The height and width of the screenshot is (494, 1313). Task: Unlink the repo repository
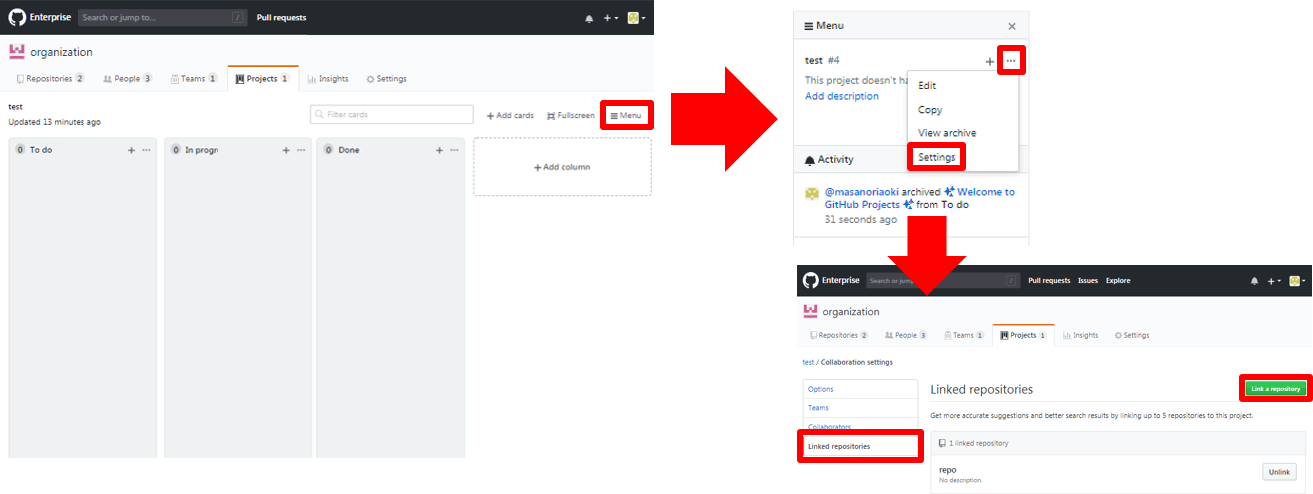[1279, 472]
